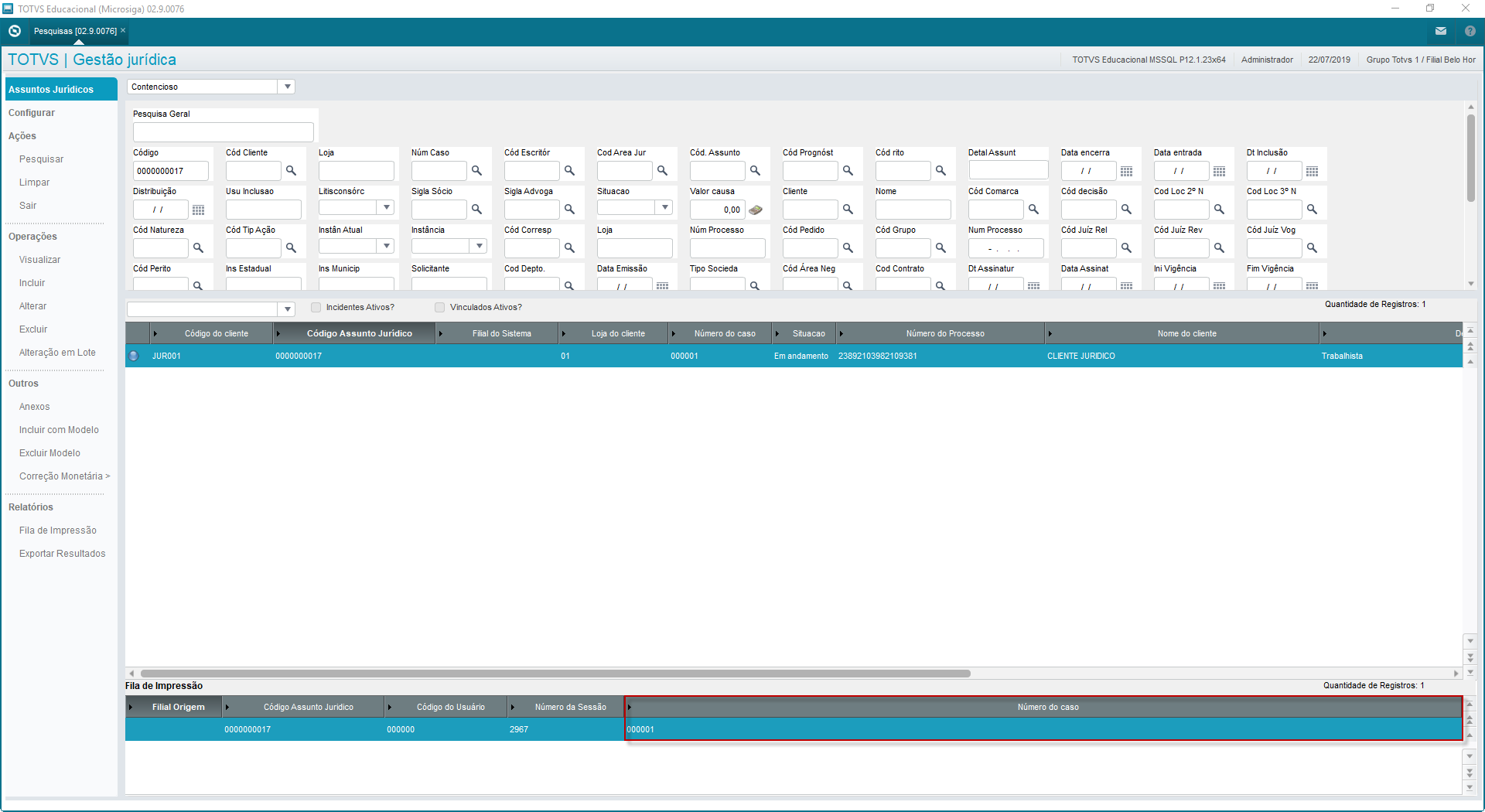Viewport: 1485px width, 812px height.
Task: Click Sair in the Ações menu
Action: (28, 206)
